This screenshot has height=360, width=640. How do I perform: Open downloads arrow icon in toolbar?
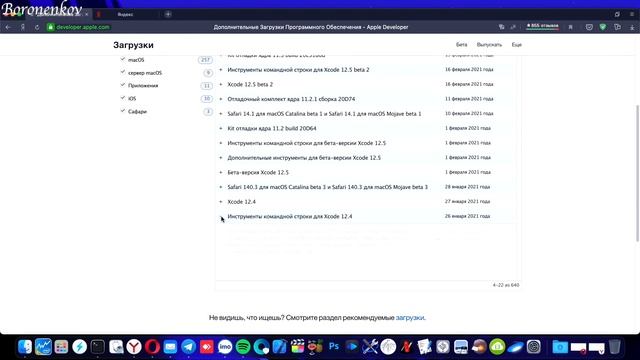632,27
